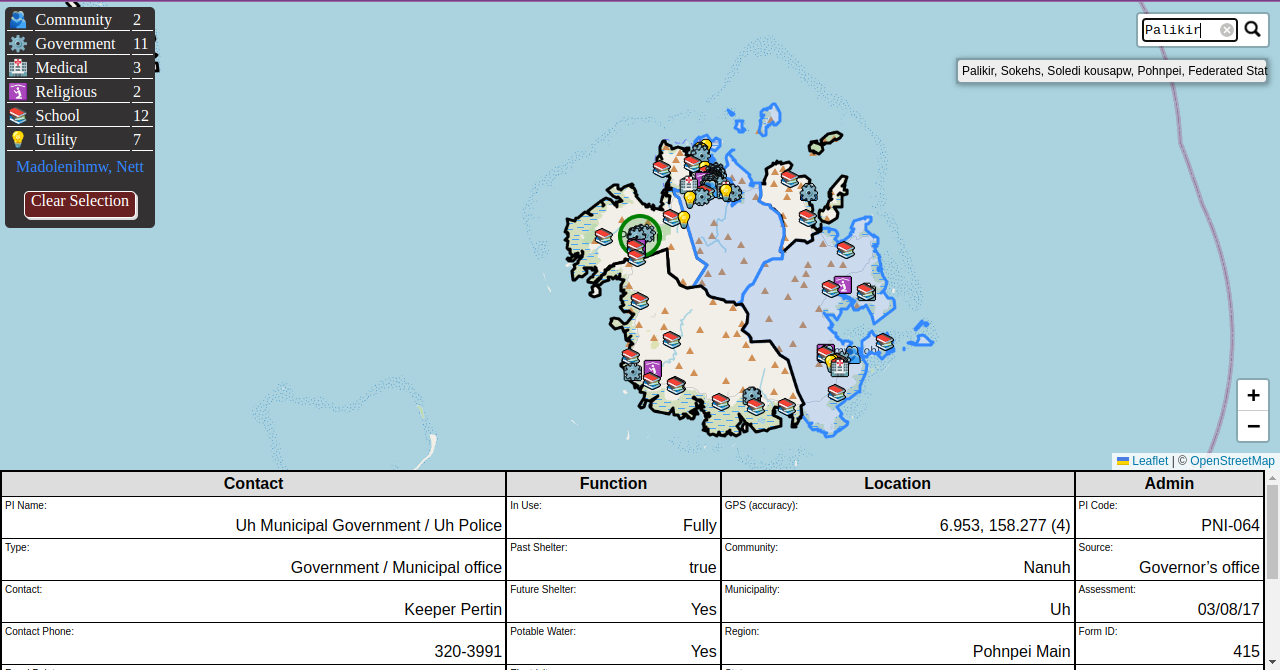Screen dimensions: 1280x670
Task: Click the School books legend icon
Action: point(18,115)
